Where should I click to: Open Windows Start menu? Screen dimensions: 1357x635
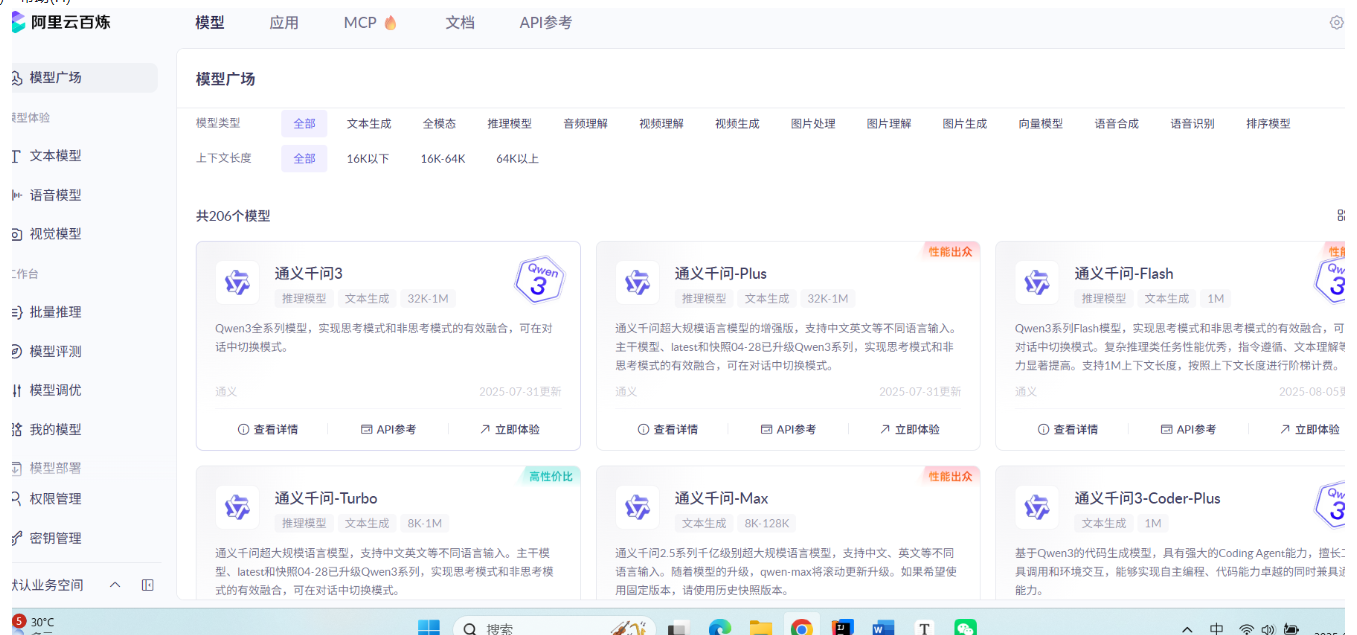[428, 627]
